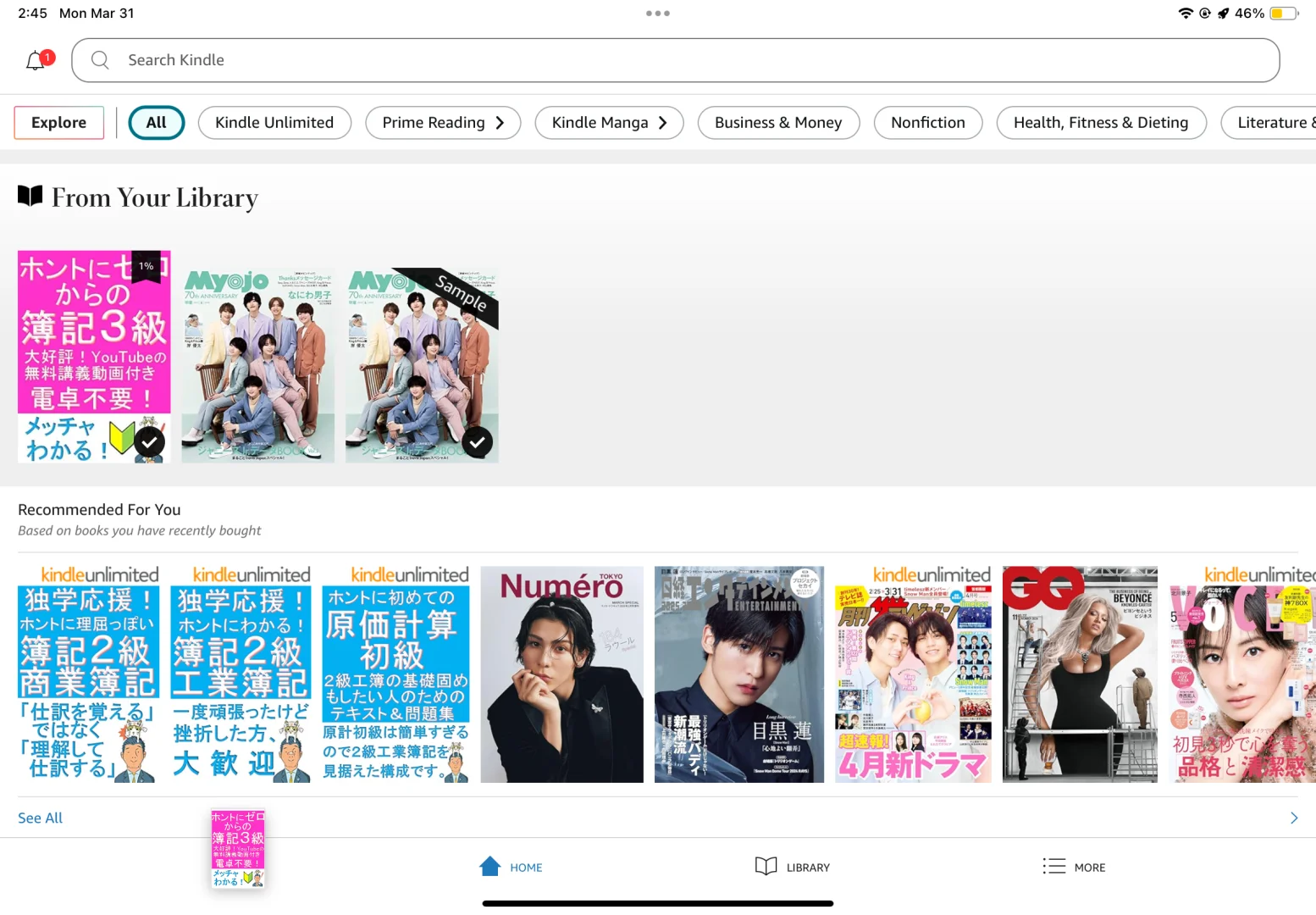Tap the Wi-Fi status icon

1186,14
